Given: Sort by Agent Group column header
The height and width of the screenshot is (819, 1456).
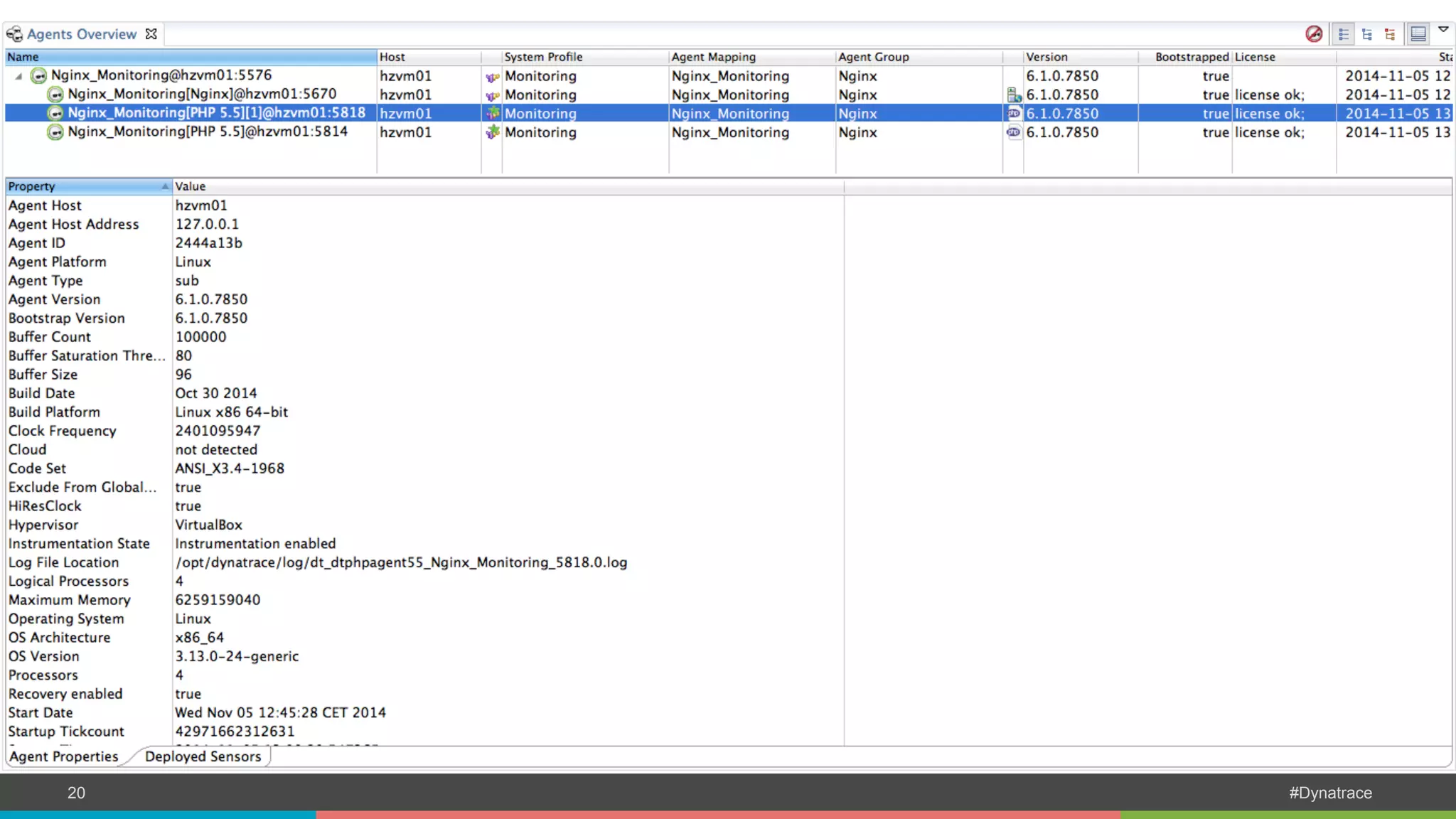Looking at the screenshot, I should (919, 57).
